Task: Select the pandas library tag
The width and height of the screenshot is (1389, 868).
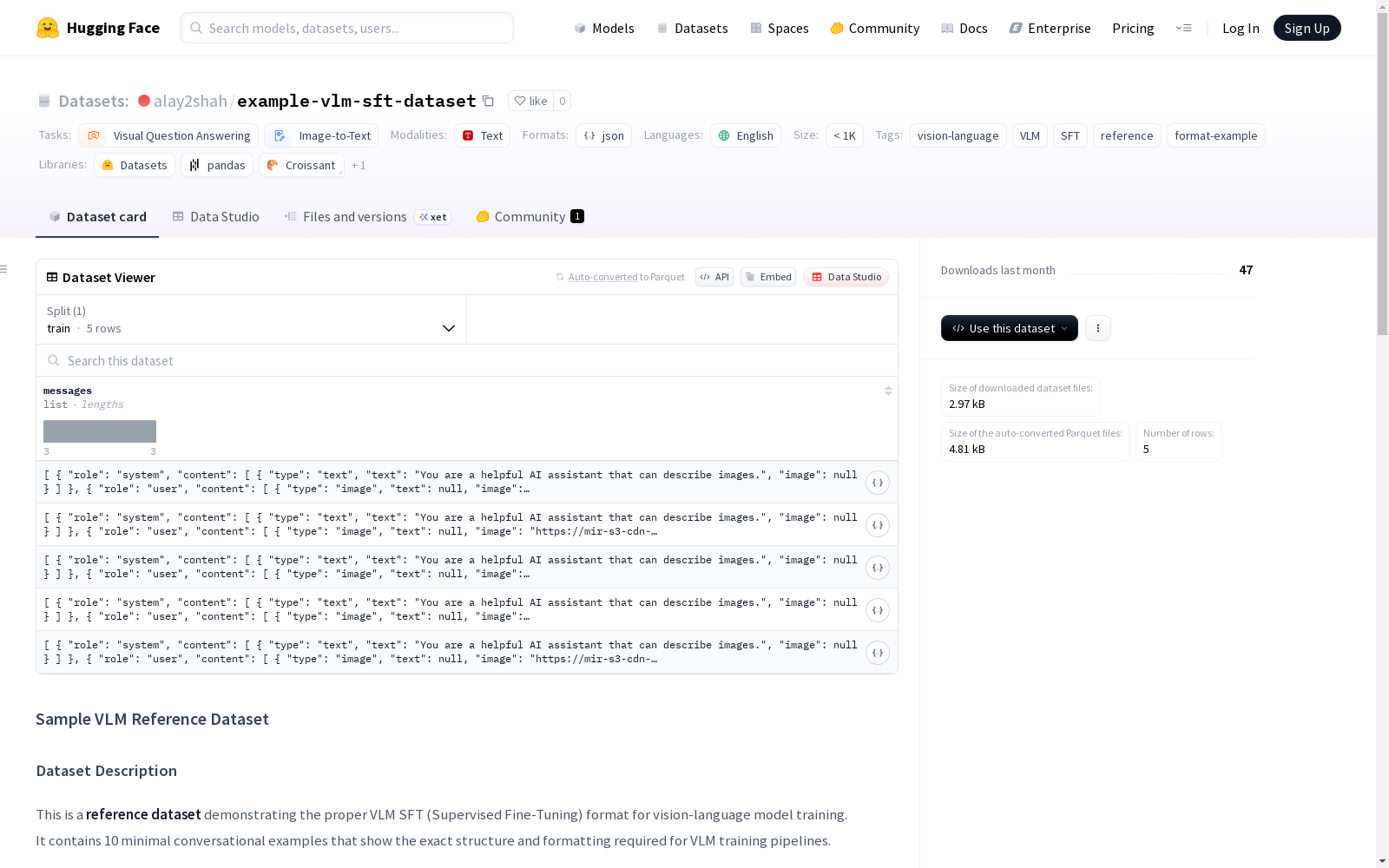Action: point(217,165)
